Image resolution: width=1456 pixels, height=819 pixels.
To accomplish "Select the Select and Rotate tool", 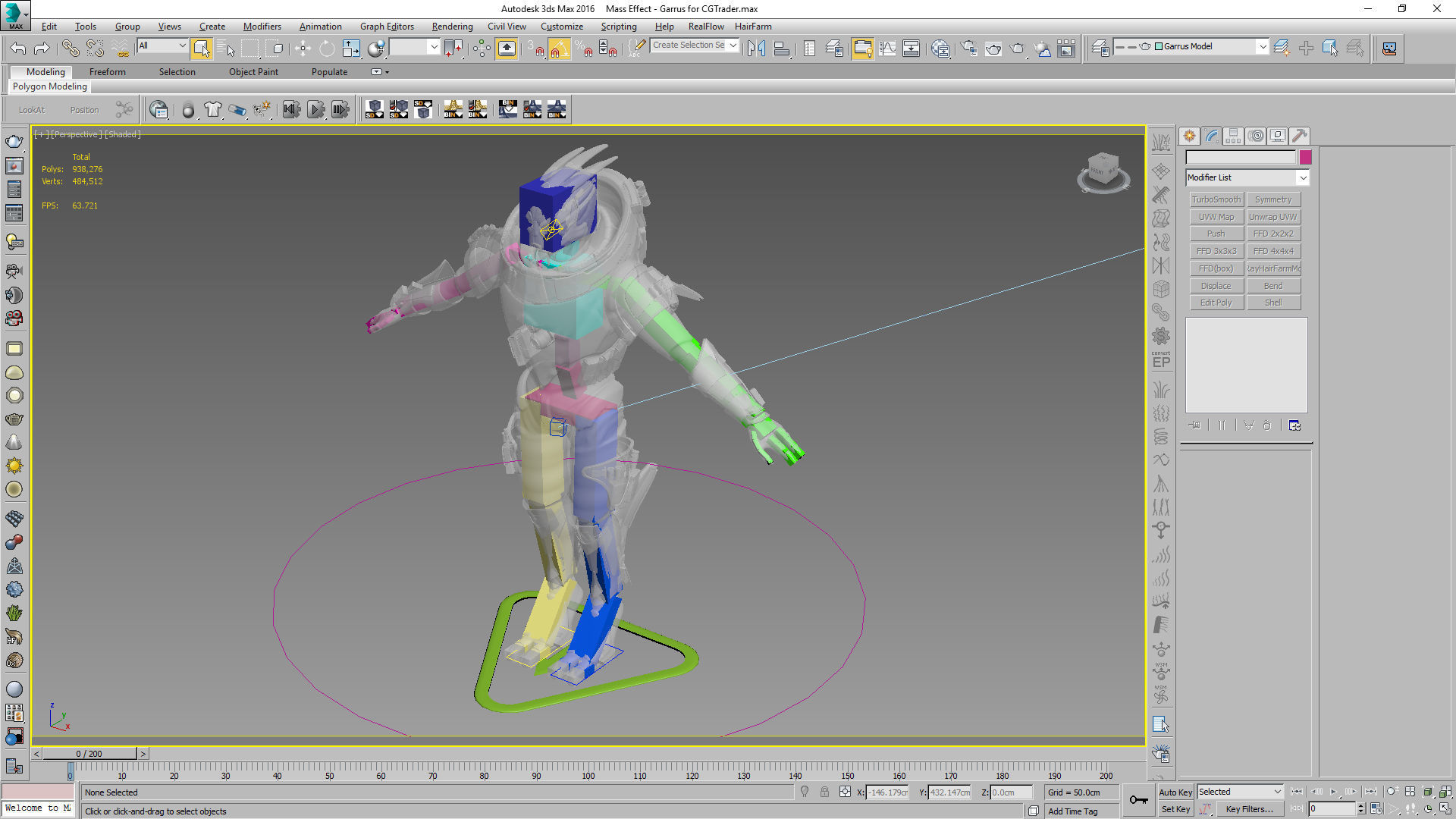I will pyautogui.click(x=327, y=49).
